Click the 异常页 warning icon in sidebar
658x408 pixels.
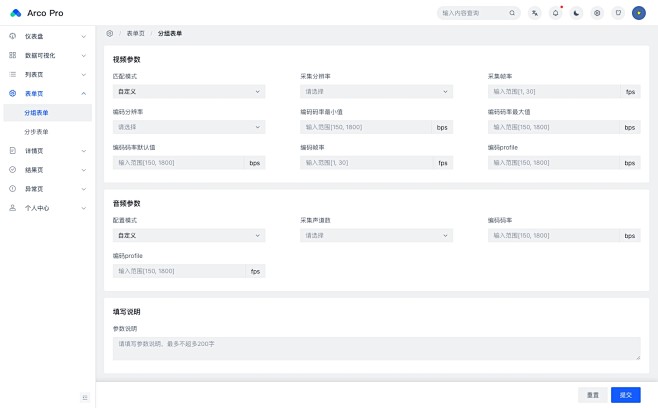coord(13,188)
